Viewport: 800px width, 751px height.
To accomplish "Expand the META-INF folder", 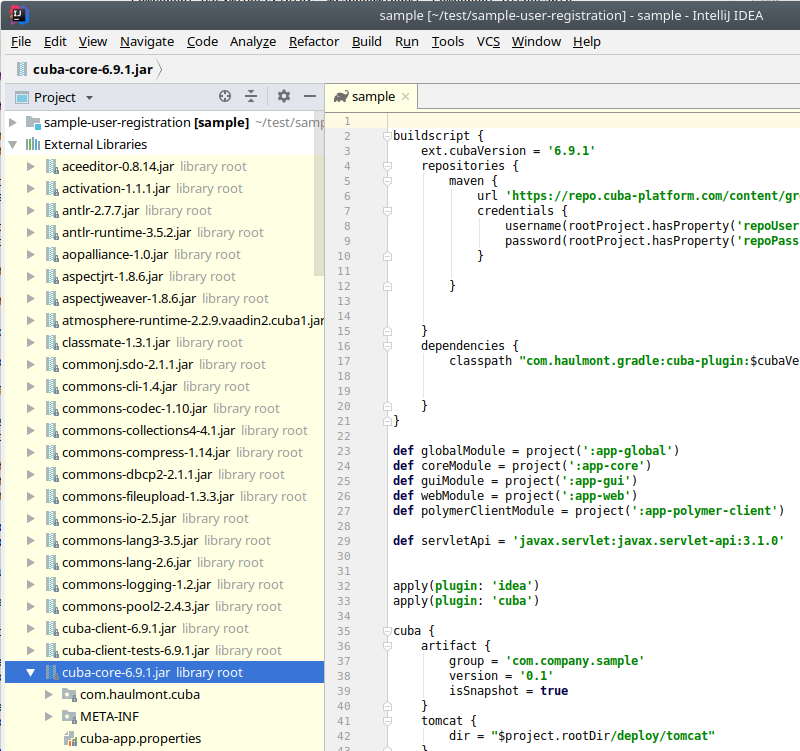I will pos(48,716).
